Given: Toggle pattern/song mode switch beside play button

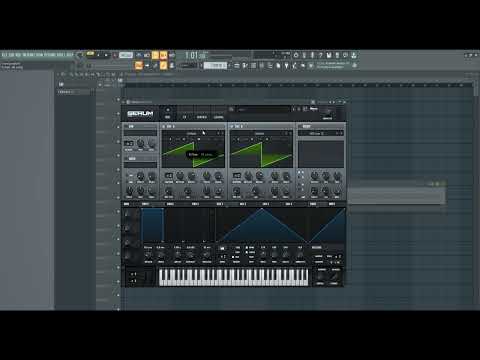Looking at the screenshot, I should coord(90,53).
